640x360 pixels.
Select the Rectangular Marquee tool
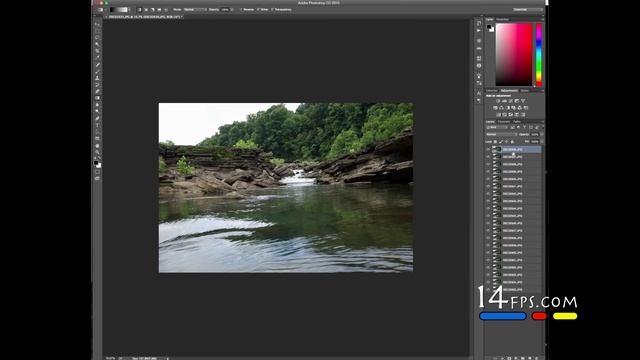point(97,31)
